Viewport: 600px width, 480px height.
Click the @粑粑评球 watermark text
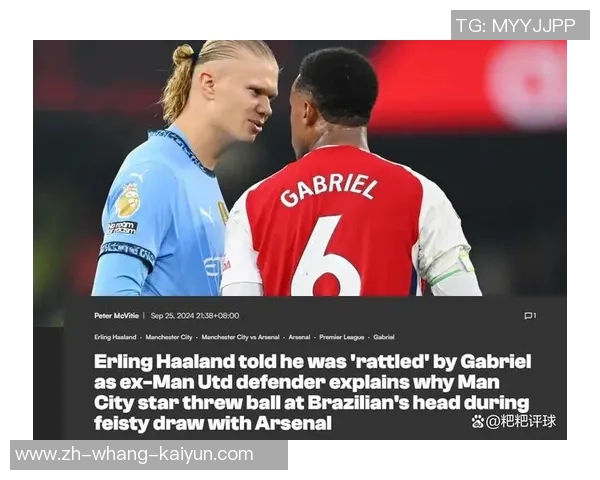pyautogui.click(x=520, y=421)
